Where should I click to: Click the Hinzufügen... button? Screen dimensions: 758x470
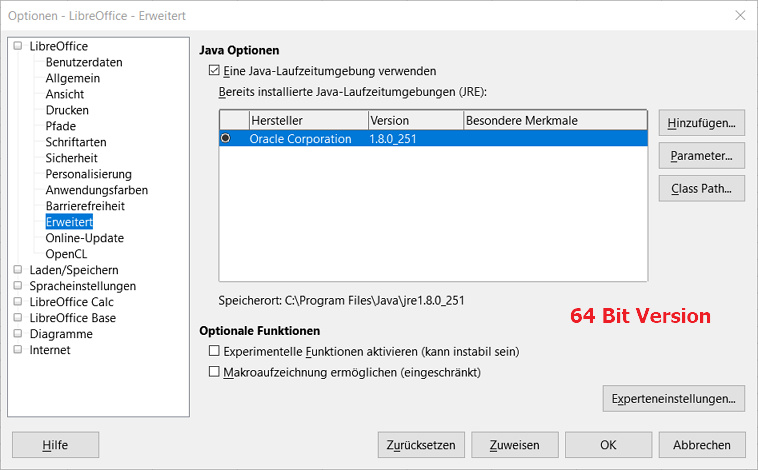coord(701,123)
